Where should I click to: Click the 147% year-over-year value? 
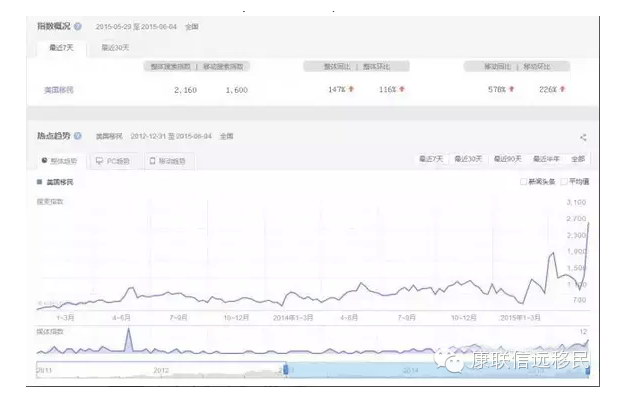pyautogui.click(x=337, y=90)
